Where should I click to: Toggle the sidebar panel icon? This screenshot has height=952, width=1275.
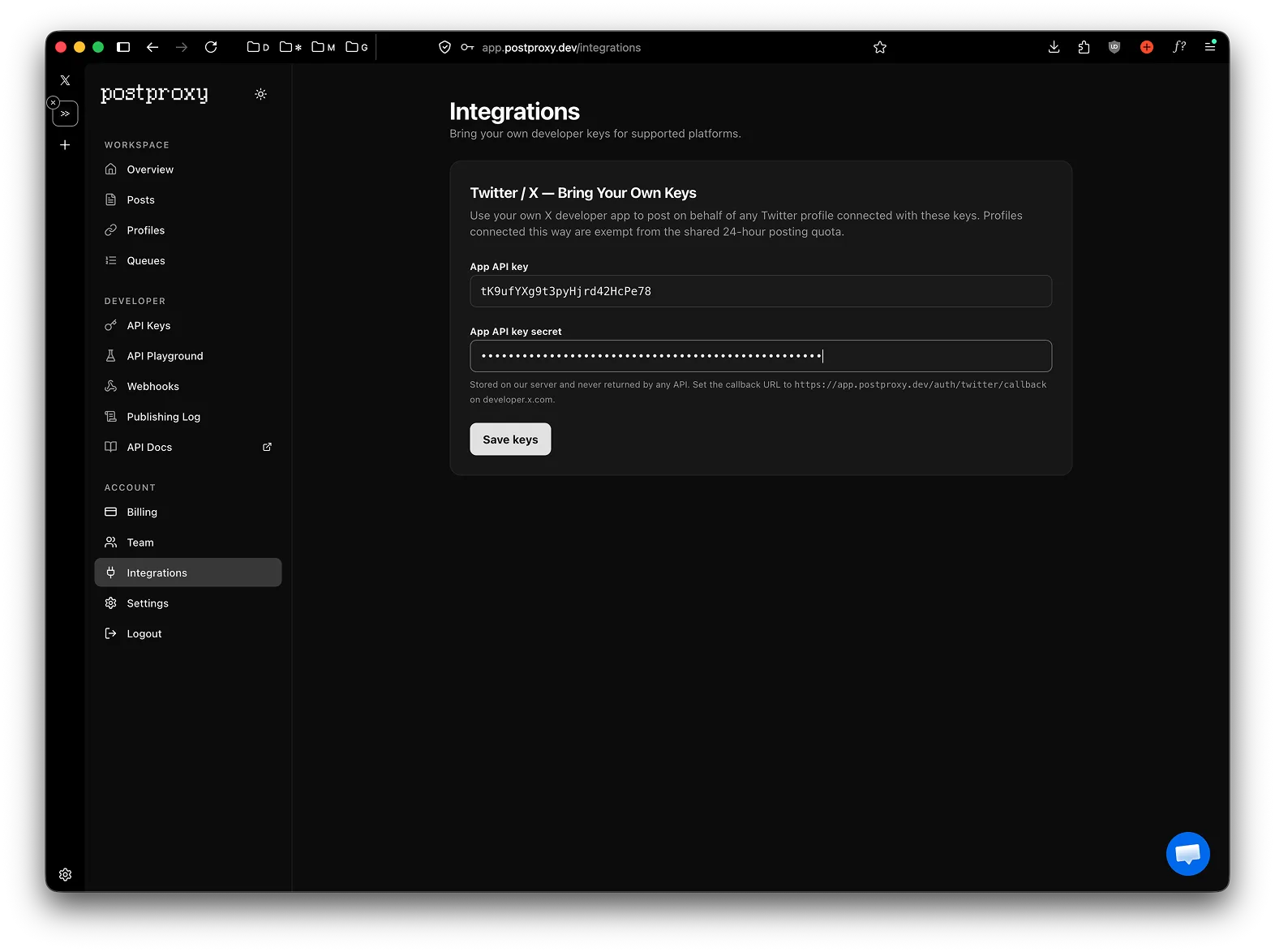pos(123,47)
